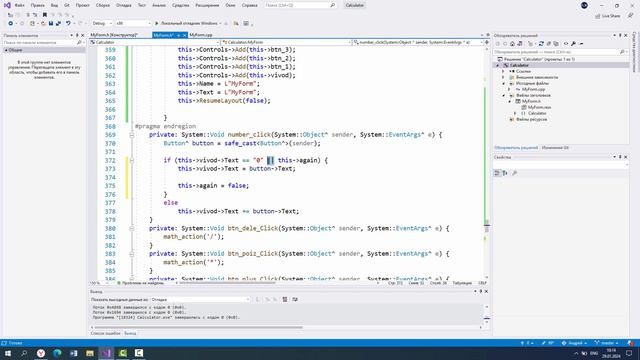
Task: Open the Сборка menu
Action: coord(102,5)
